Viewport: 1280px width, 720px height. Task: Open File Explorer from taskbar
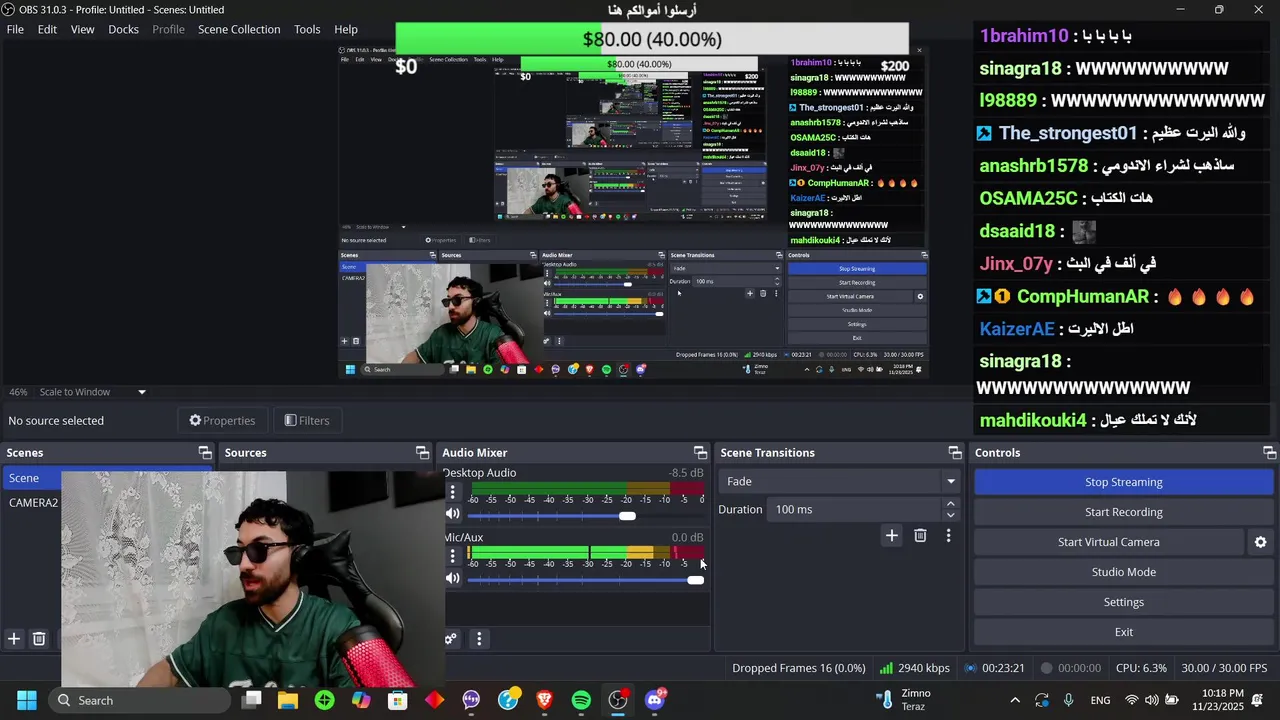click(288, 700)
